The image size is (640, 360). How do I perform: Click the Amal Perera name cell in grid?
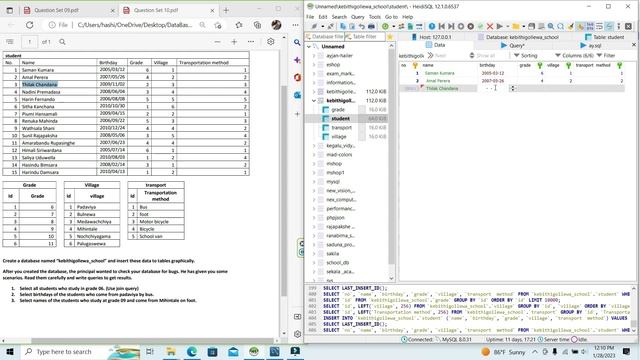tap(450, 81)
